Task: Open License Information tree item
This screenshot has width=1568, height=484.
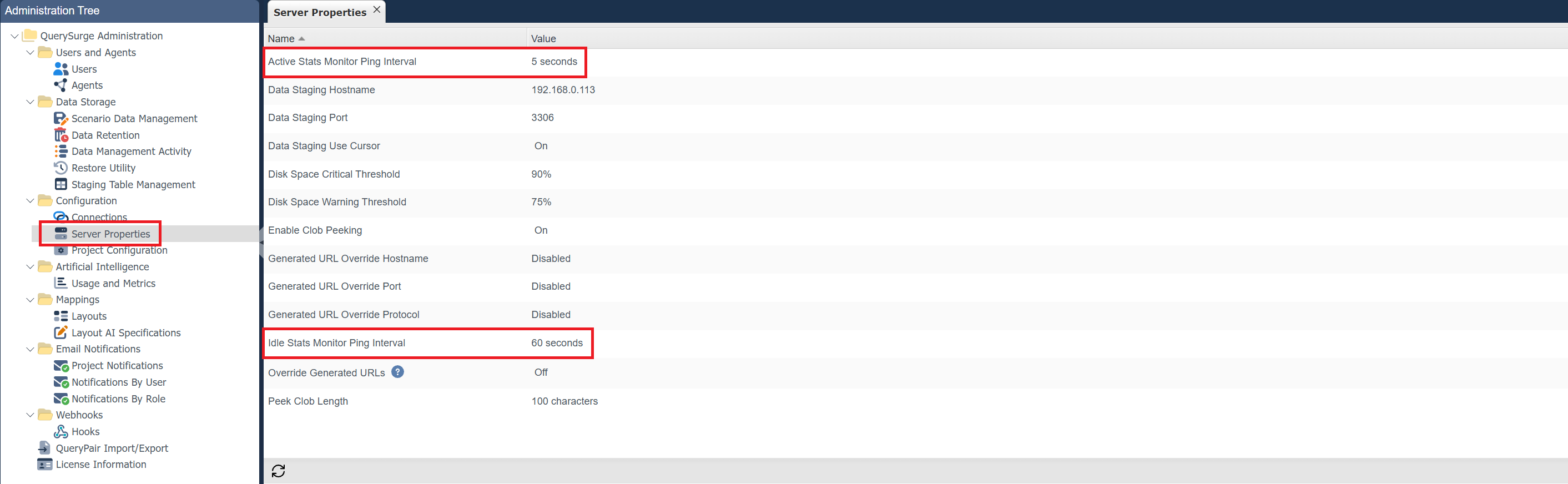Action: (101, 464)
